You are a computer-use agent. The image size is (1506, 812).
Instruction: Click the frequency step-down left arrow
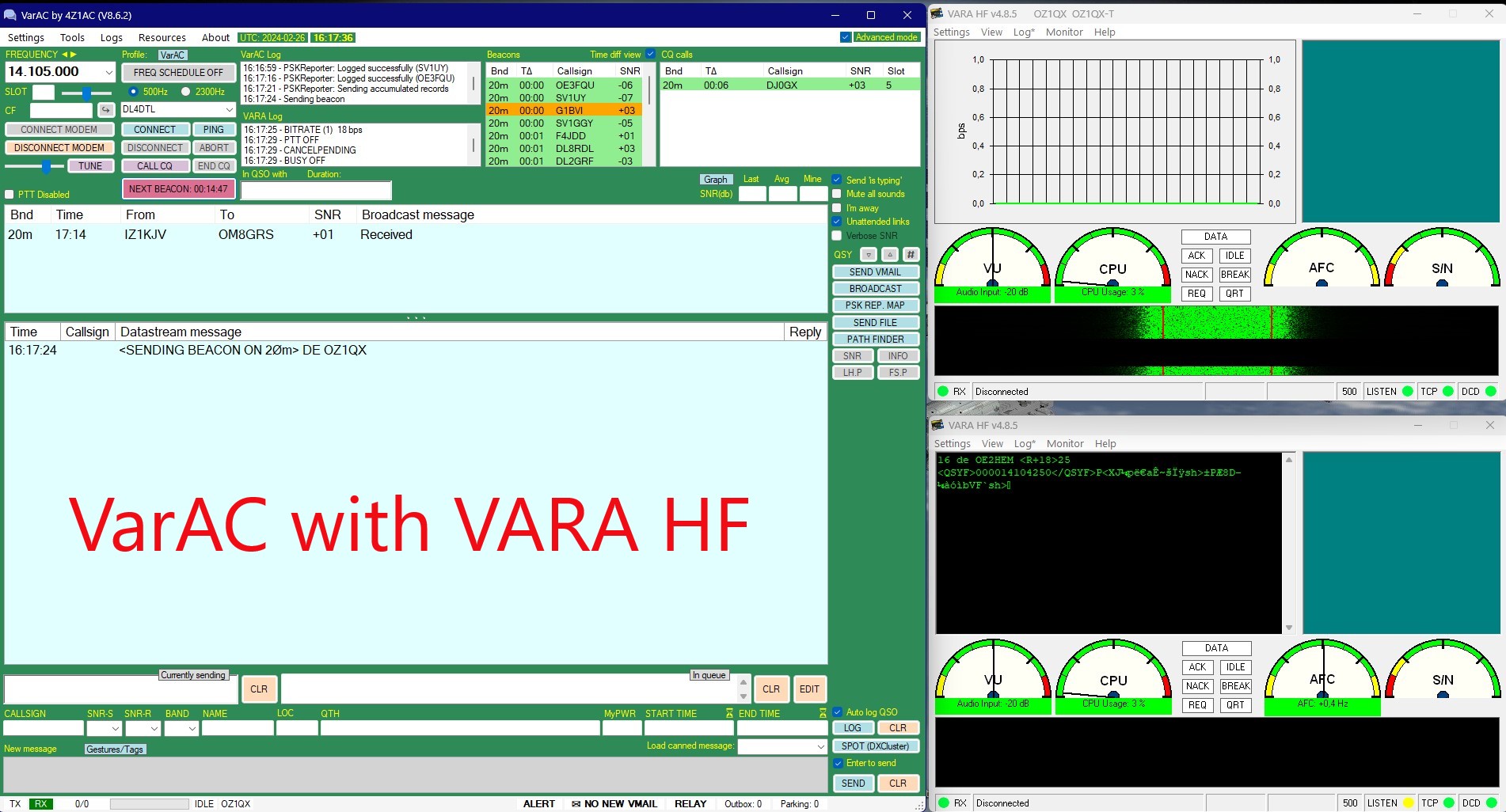[65, 55]
